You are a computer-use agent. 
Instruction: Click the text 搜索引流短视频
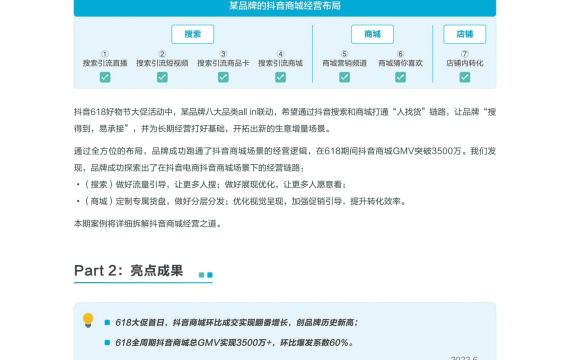tap(162, 63)
